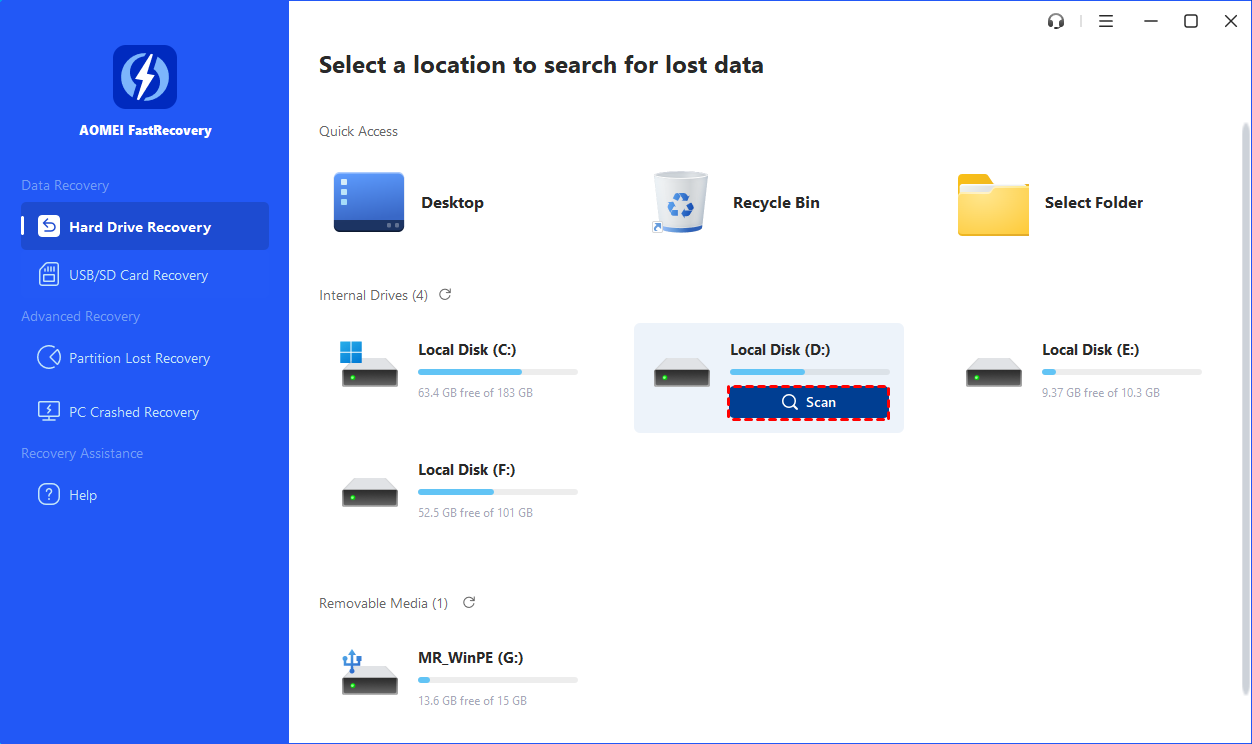Click the vertical scrollbar on the right
The image size is (1252, 744).
pos(1244,400)
